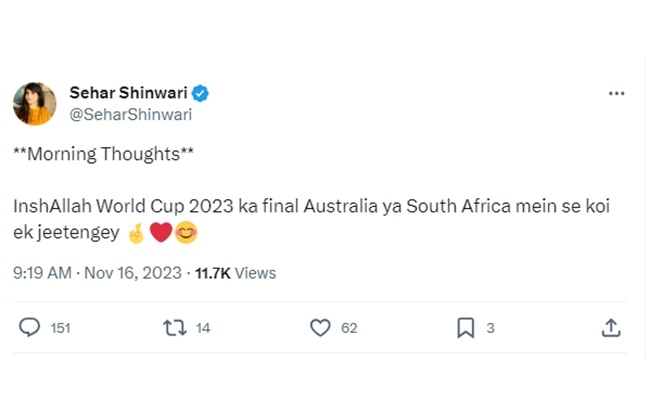650x416 pixels.
Task: Like the tweet with the outlined heart icon
Action: click(320, 327)
